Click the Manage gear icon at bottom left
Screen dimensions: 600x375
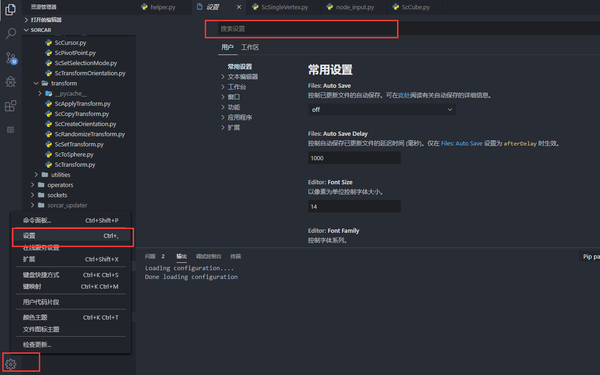[11, 364]
